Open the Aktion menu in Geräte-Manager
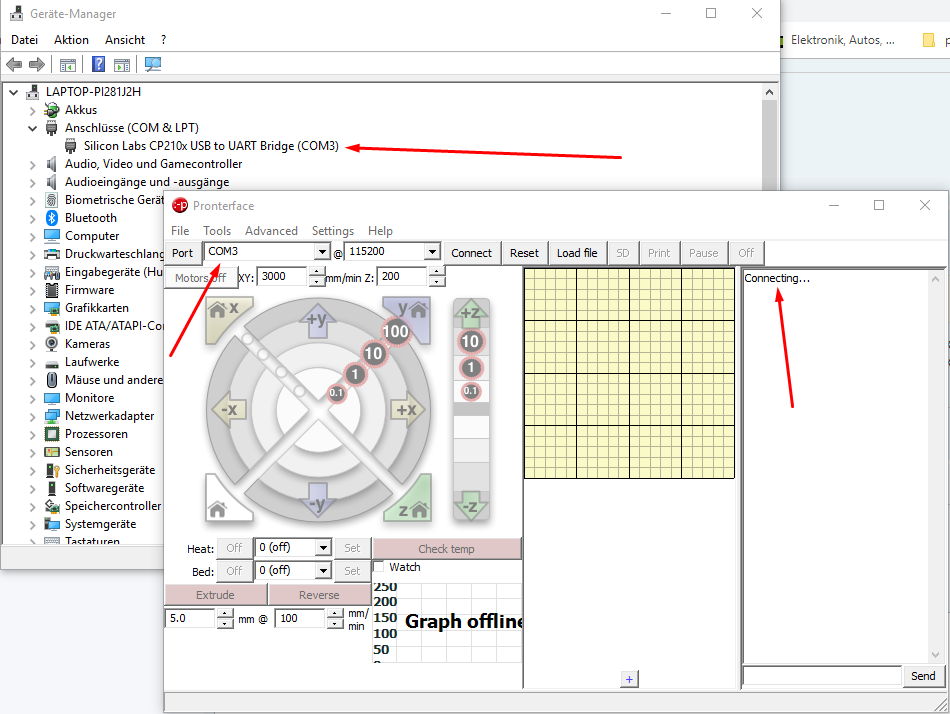950x714 pixels. click(x=71, y=40)
